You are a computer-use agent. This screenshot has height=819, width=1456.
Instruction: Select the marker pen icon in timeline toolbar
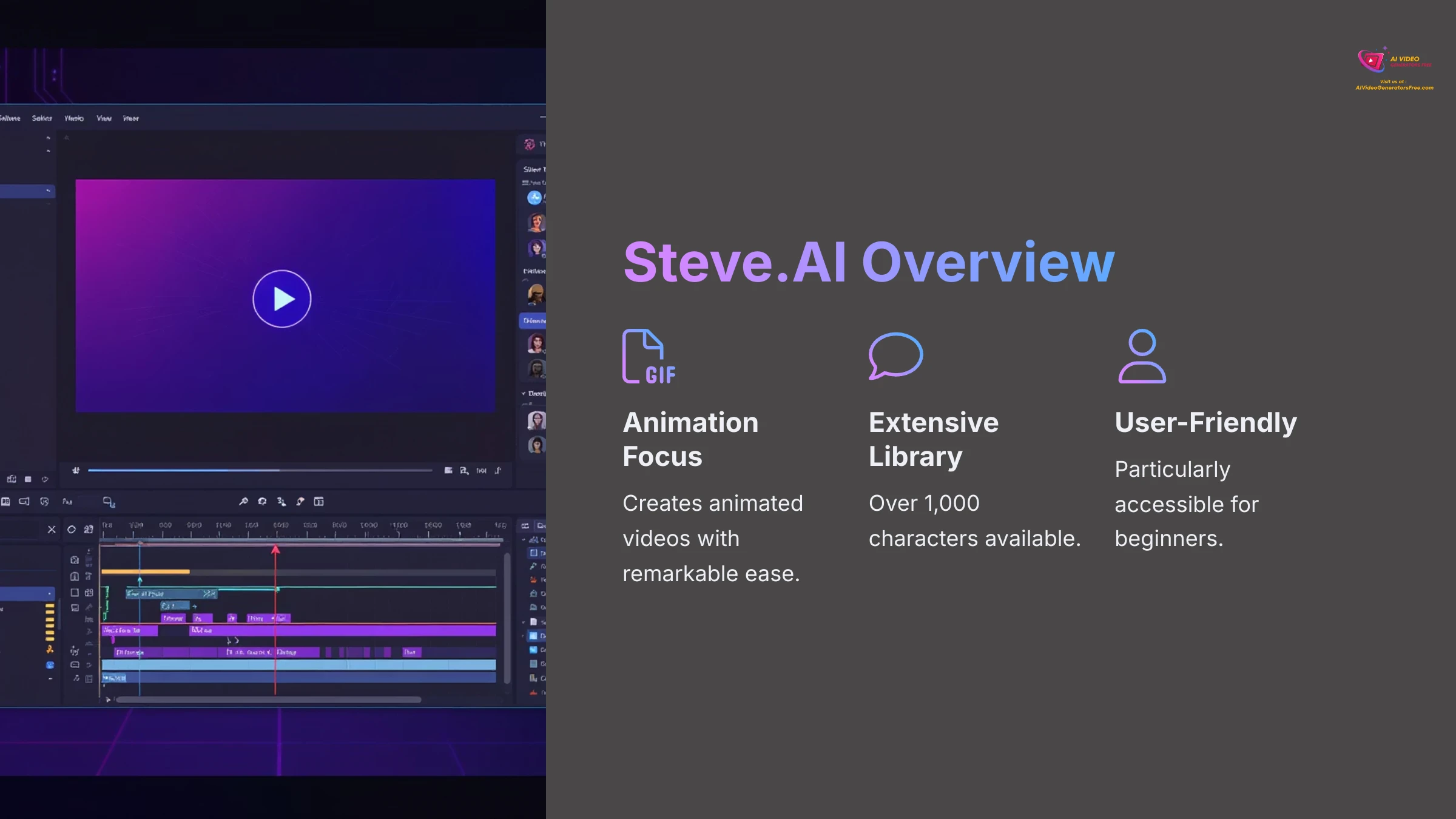pos(300,501)
